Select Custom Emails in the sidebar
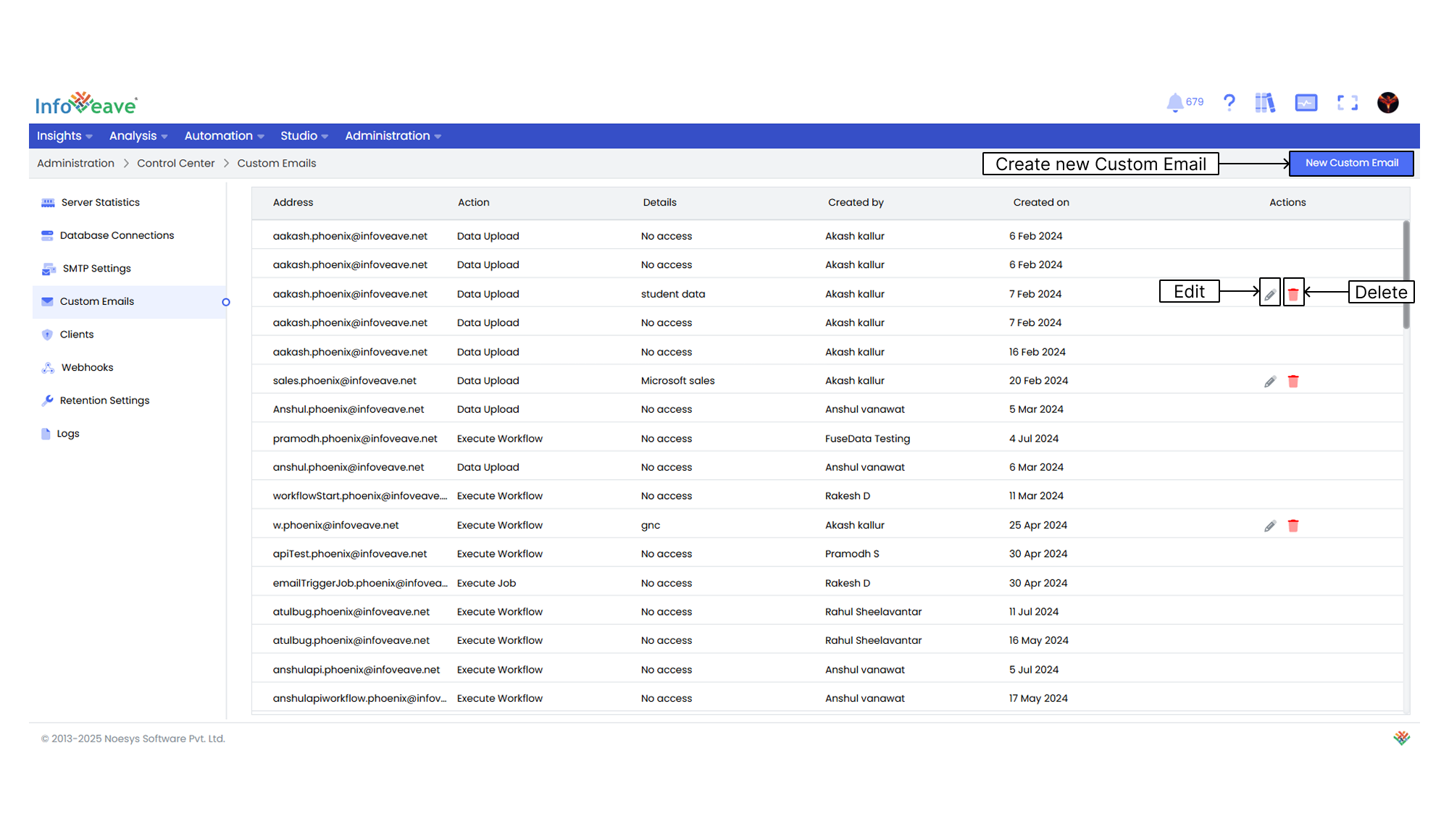 tap(129, 302)
